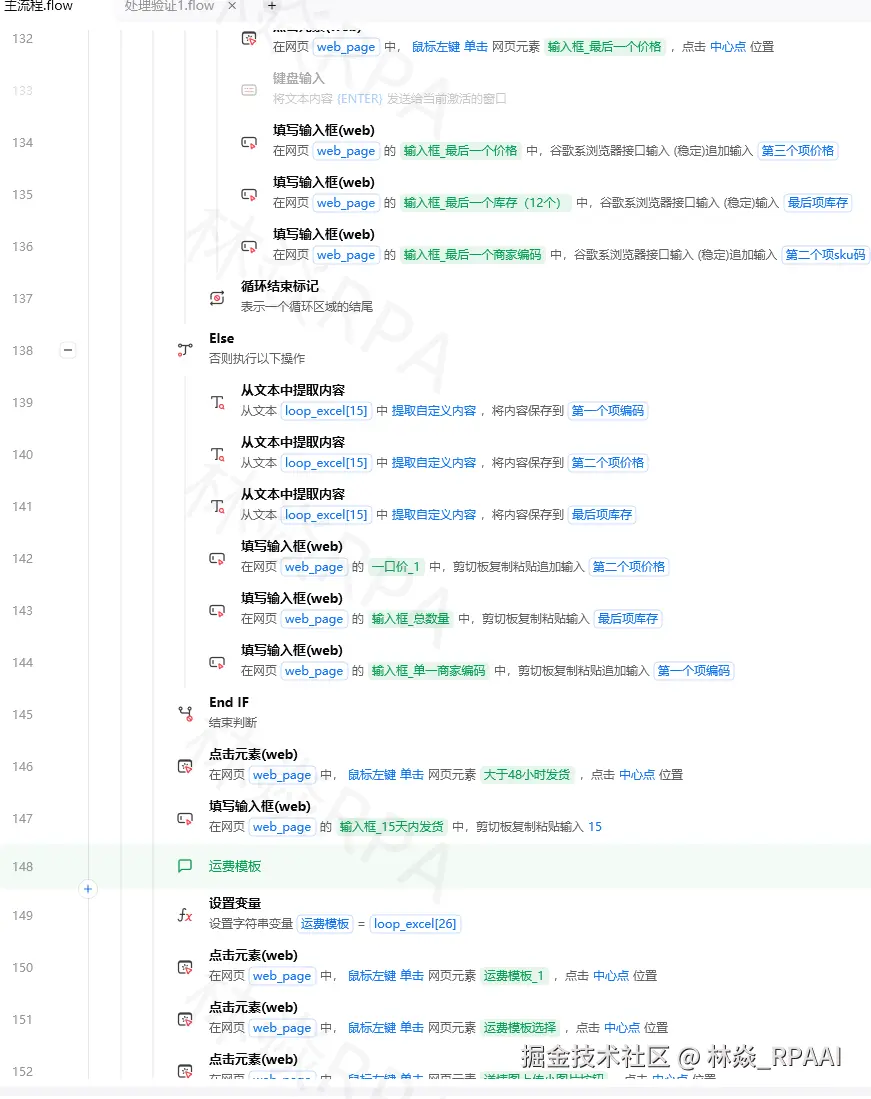Click 最后项库存 variable on line 141

point(601,514)
